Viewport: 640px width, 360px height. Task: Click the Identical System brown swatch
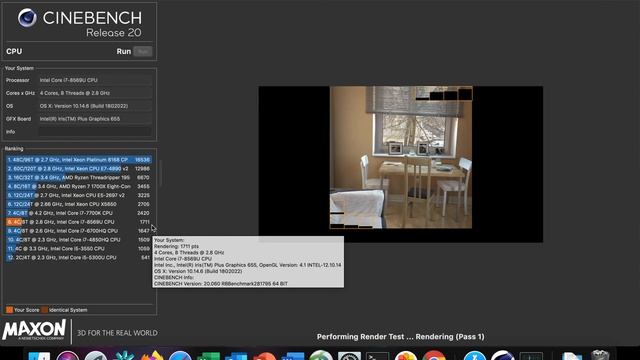pyautogui.click(x=44, y=310)
